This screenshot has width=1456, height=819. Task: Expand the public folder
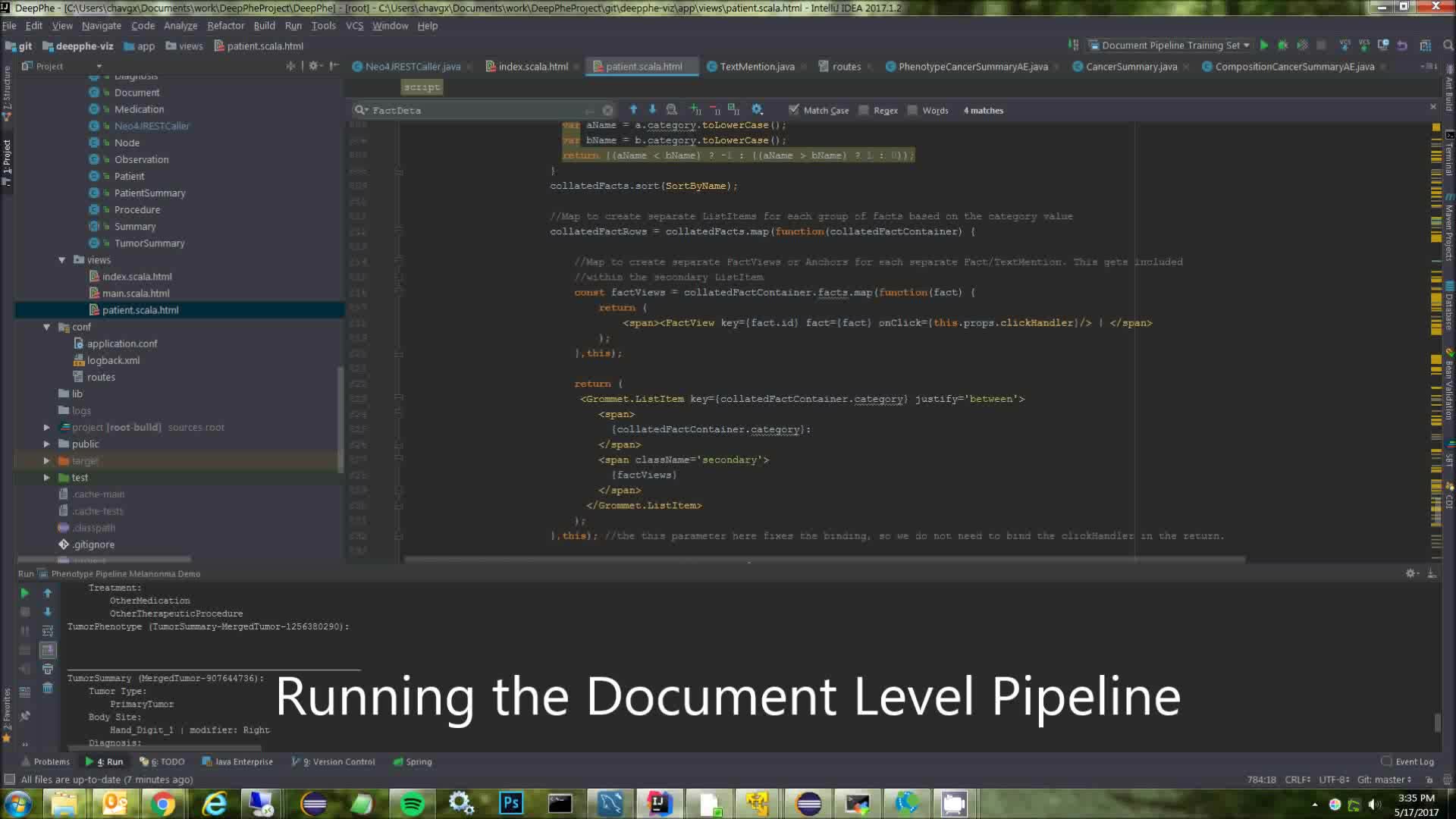[x=46, y=444]
